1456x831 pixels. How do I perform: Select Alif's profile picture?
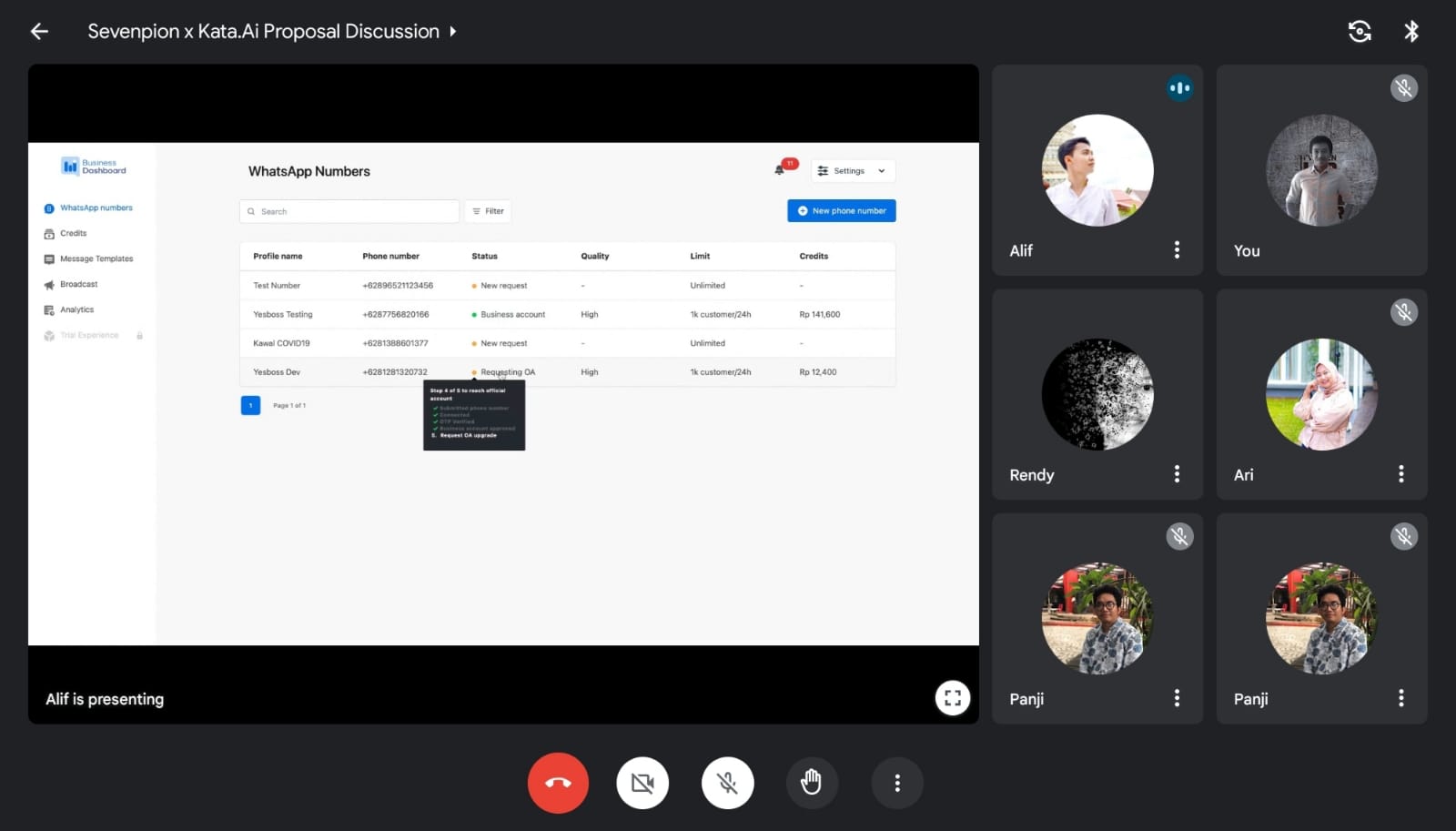click(x=1097, y=170)
